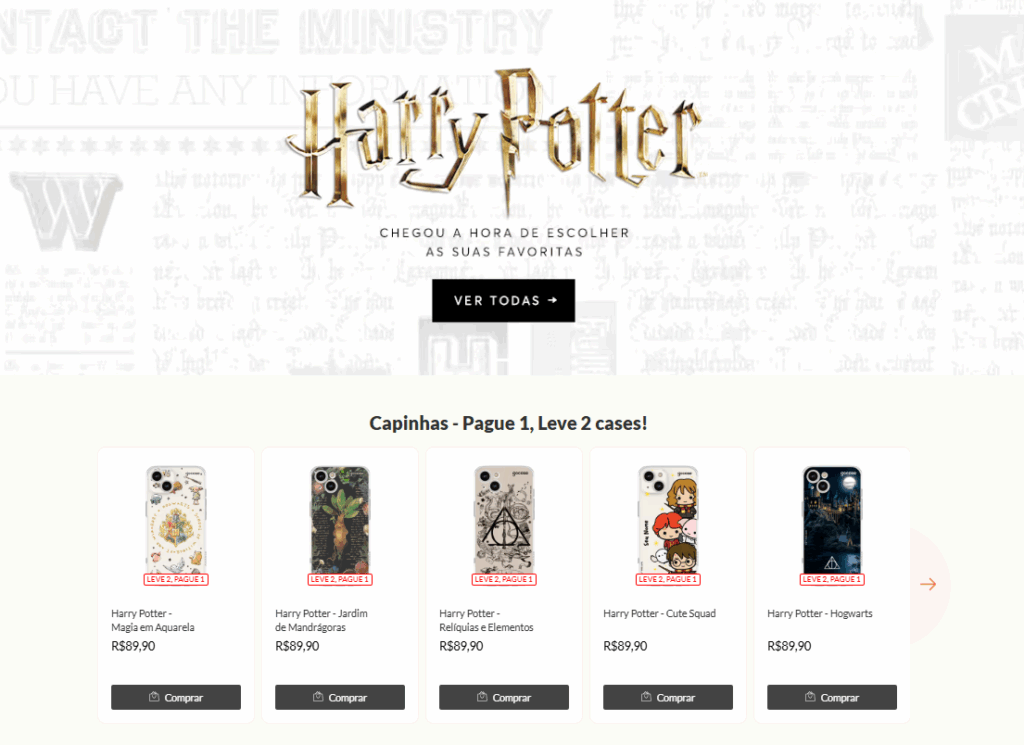Viewport: 1024px width, 745px height.
Task: Open the Magia em Aquarela phone case image
Action: click(x=176, y=520)
